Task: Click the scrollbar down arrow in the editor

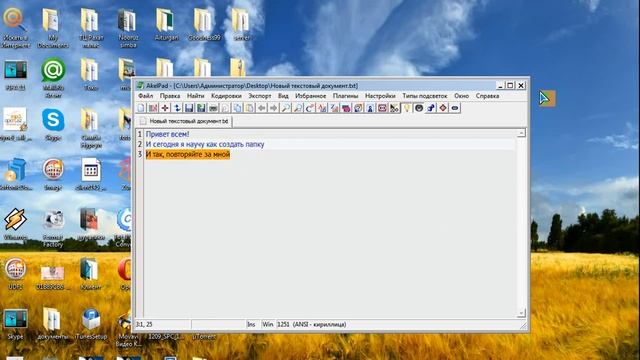Action: (521, 313)
